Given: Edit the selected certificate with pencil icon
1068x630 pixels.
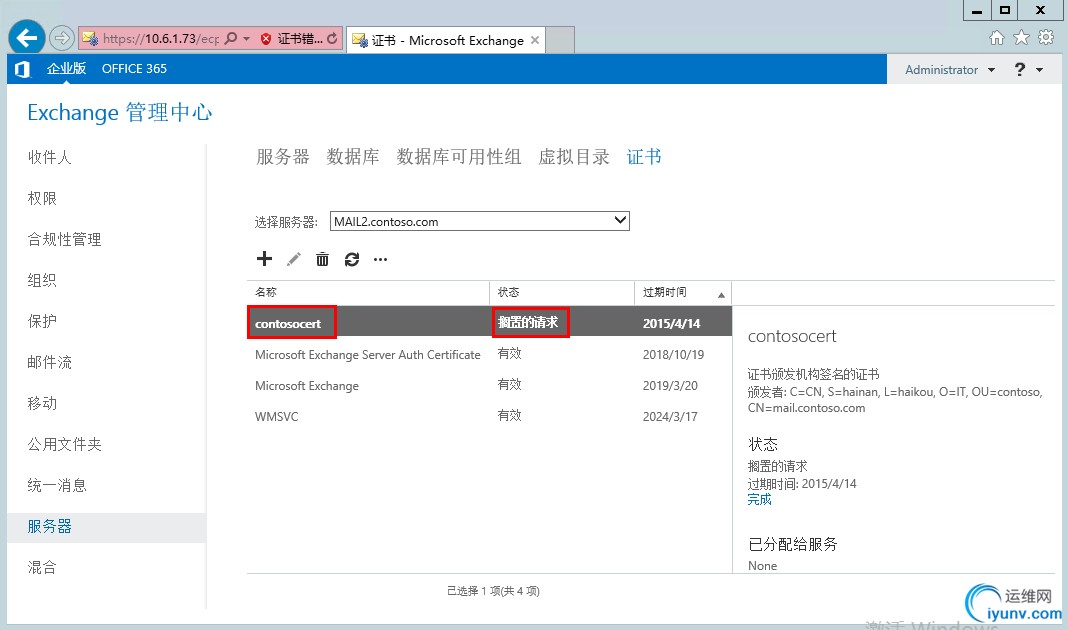Looking at the screenshot, I should click(x=294, y=259).
